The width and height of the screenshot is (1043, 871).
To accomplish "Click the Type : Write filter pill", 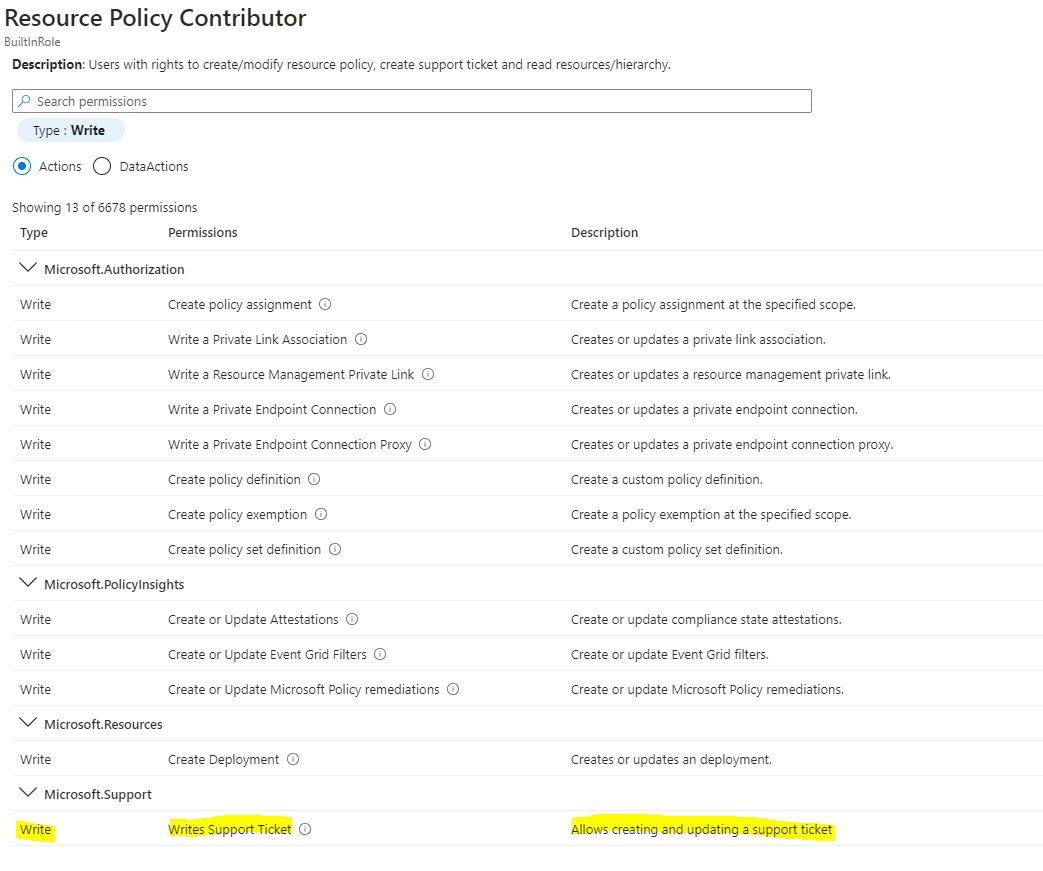I will 70,130.
